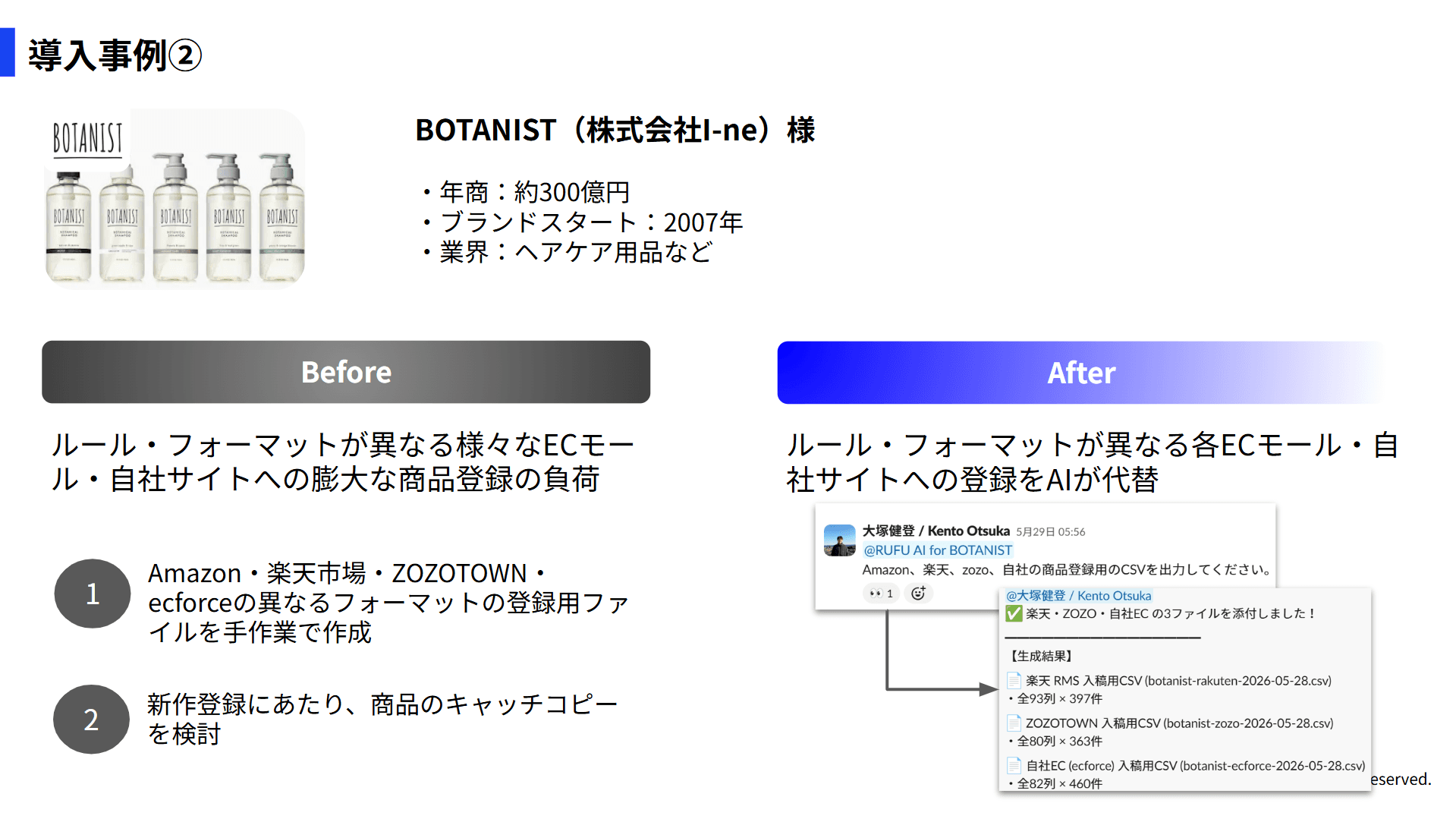1456x819 pixels.
Task: Select the slide title 導入事例②
Action: click(x=115, y=55)
